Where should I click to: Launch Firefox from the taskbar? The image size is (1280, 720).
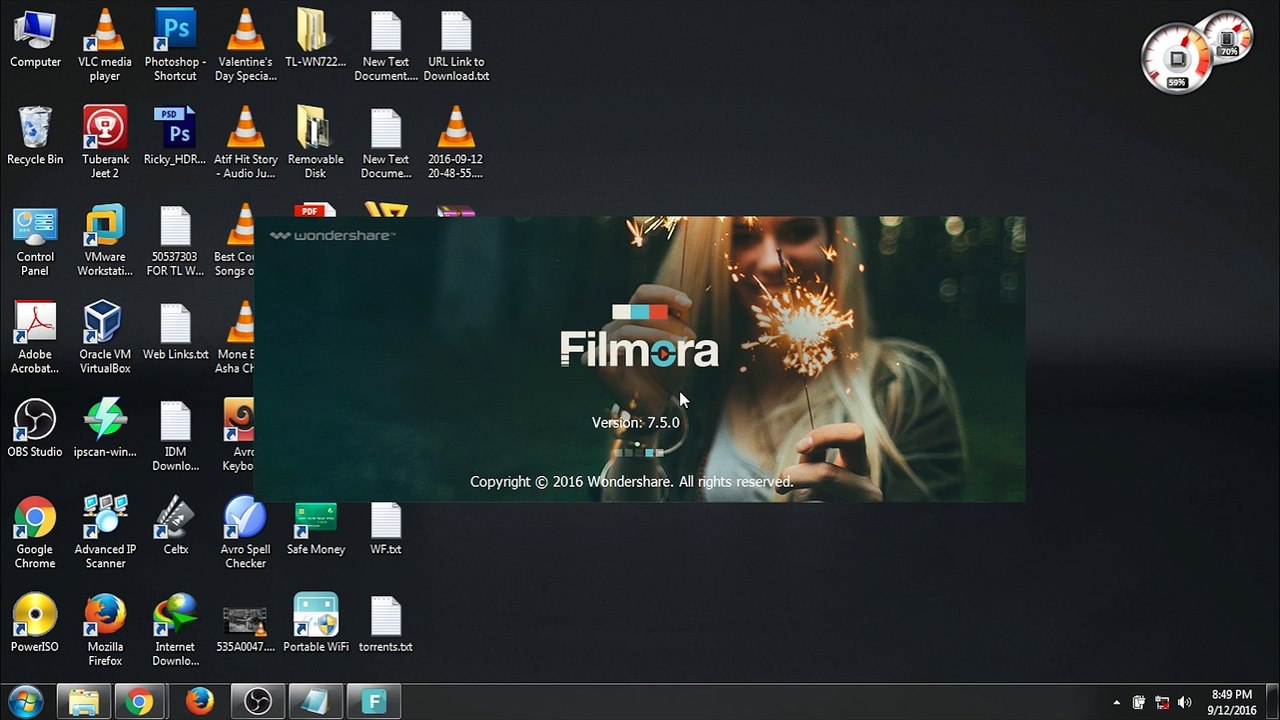point(199,701)
